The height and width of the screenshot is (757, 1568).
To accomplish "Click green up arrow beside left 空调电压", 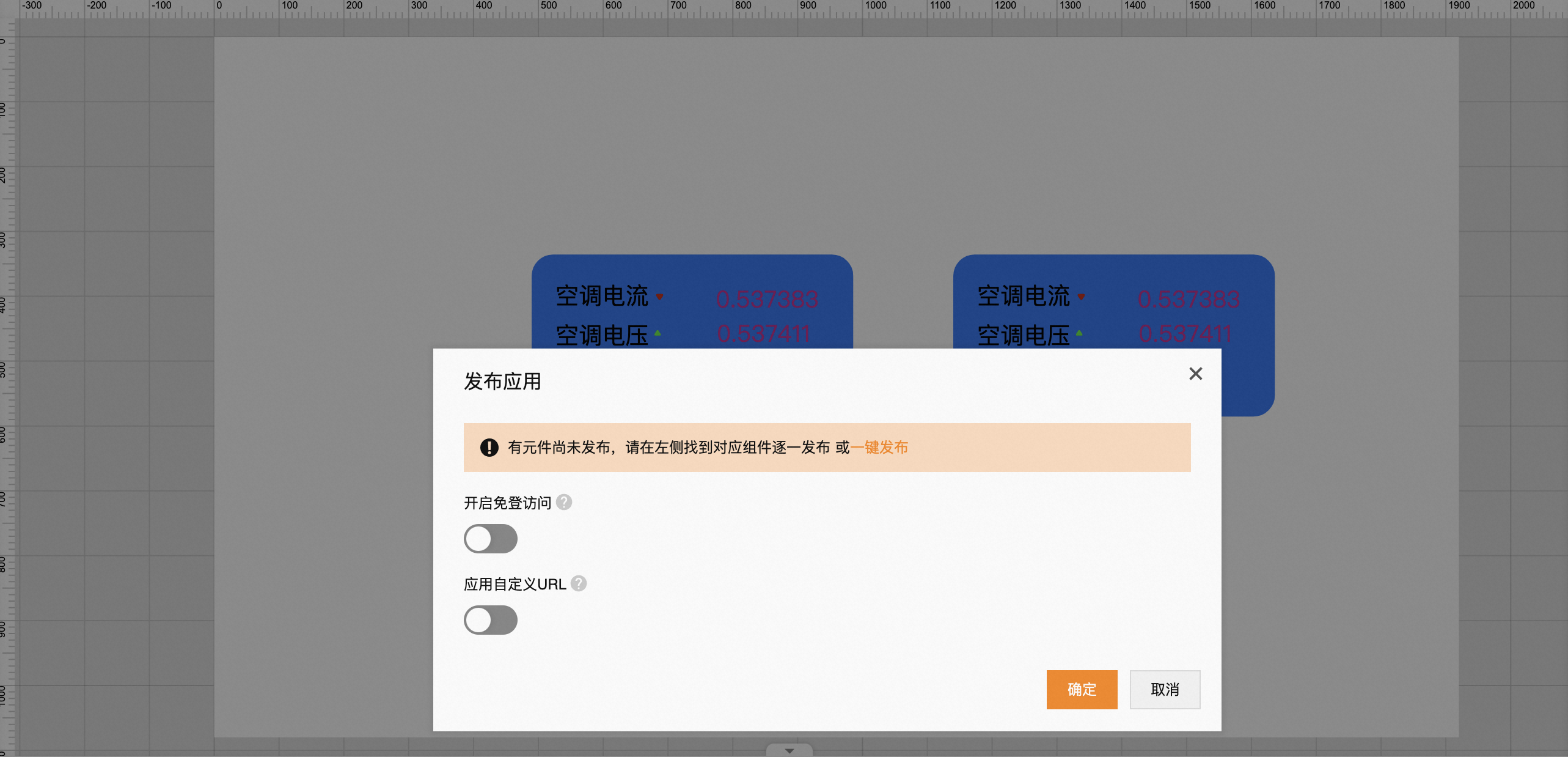I will point(658,333).
